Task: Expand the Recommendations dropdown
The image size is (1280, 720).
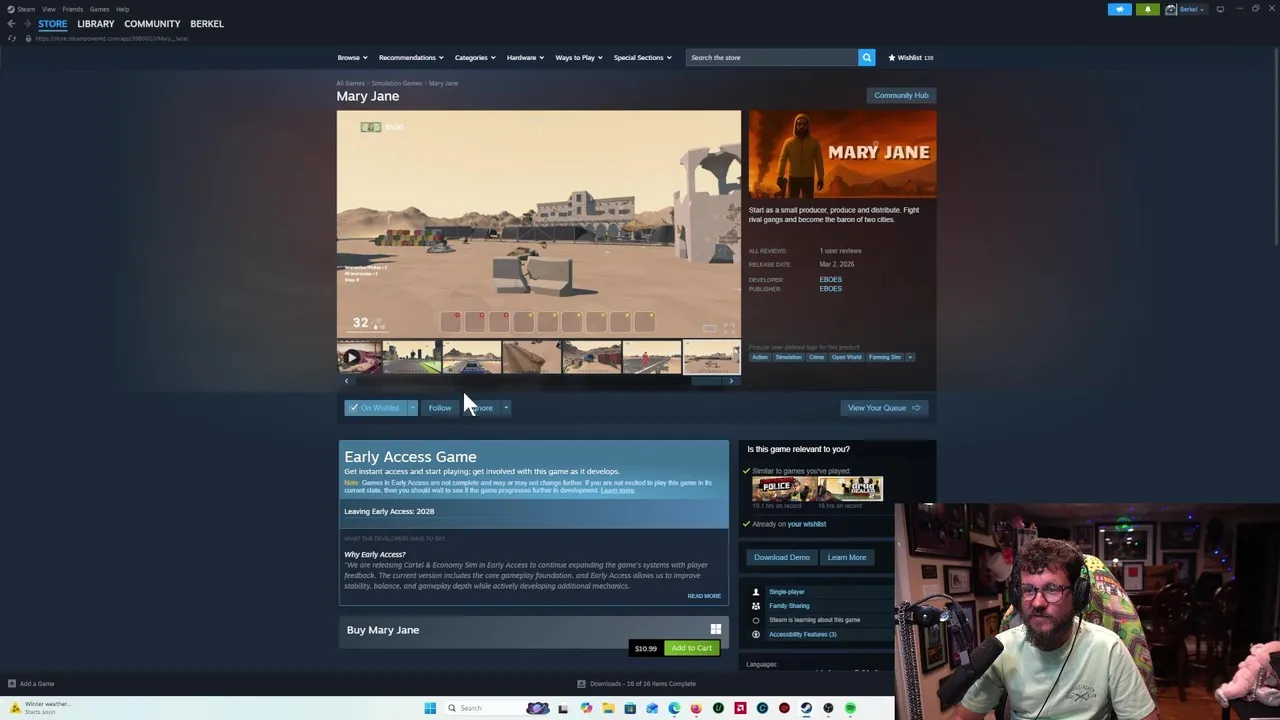Action: (x=411, y=58)
